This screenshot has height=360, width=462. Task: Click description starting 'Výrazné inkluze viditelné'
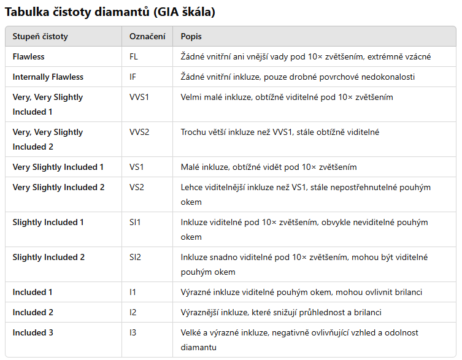click(x=301, y=292)
